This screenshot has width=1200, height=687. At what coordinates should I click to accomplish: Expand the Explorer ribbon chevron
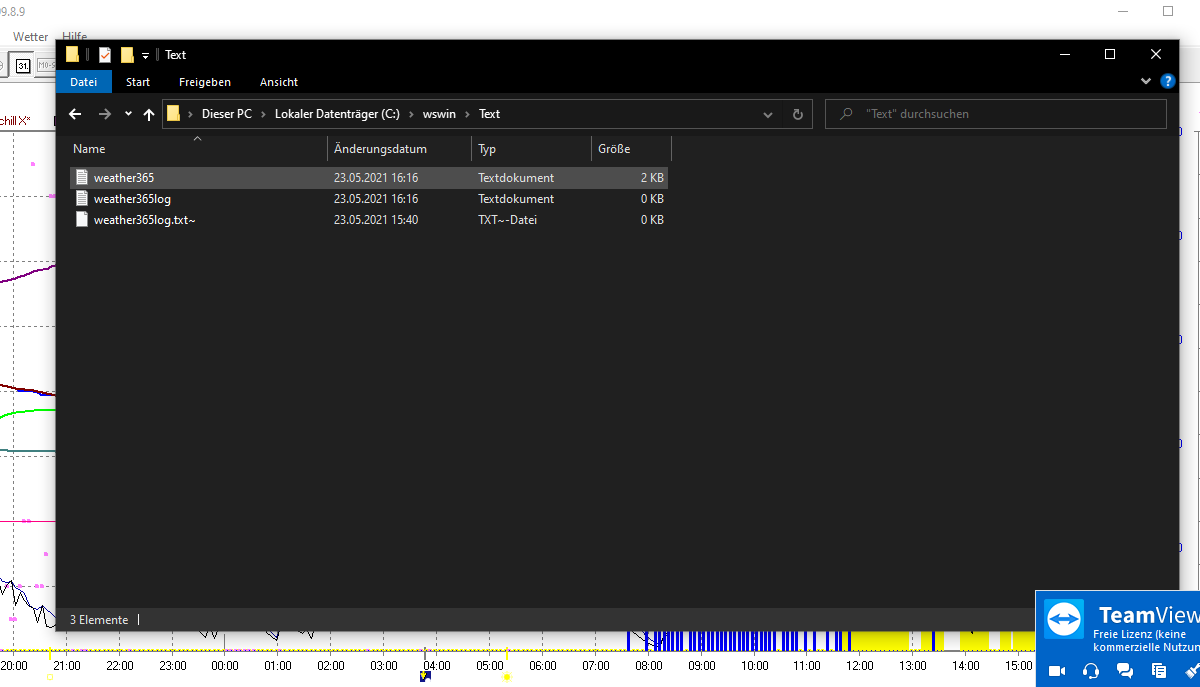coord(1145,81)
